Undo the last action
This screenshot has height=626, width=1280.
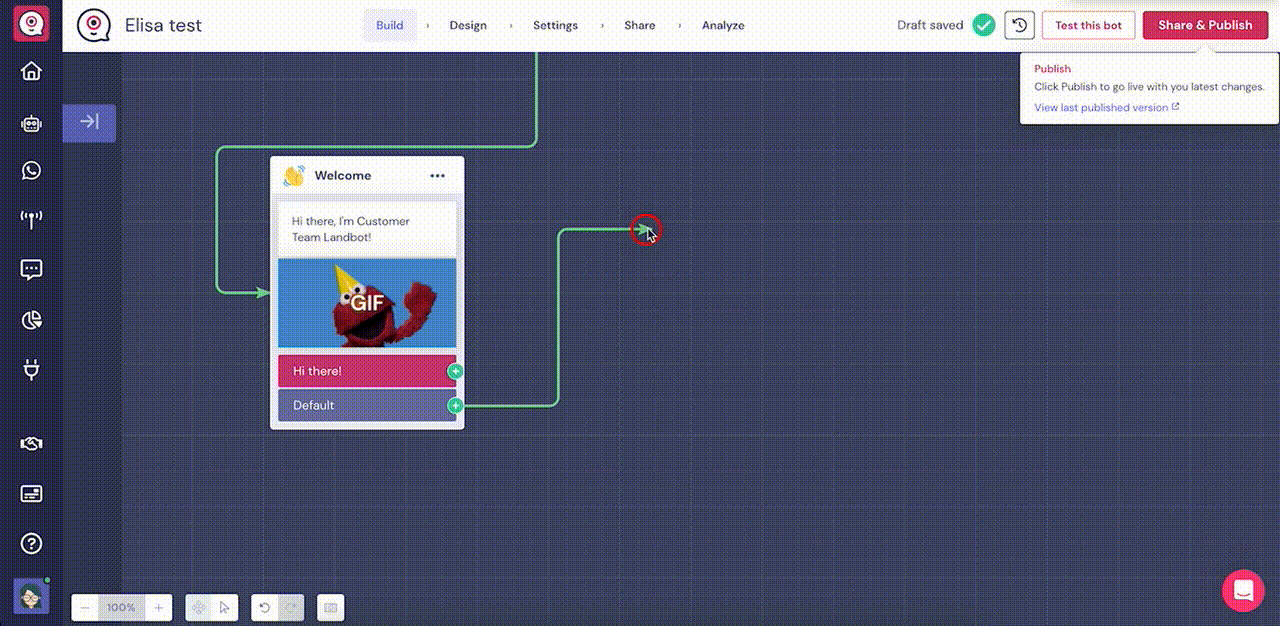(265, 607)
